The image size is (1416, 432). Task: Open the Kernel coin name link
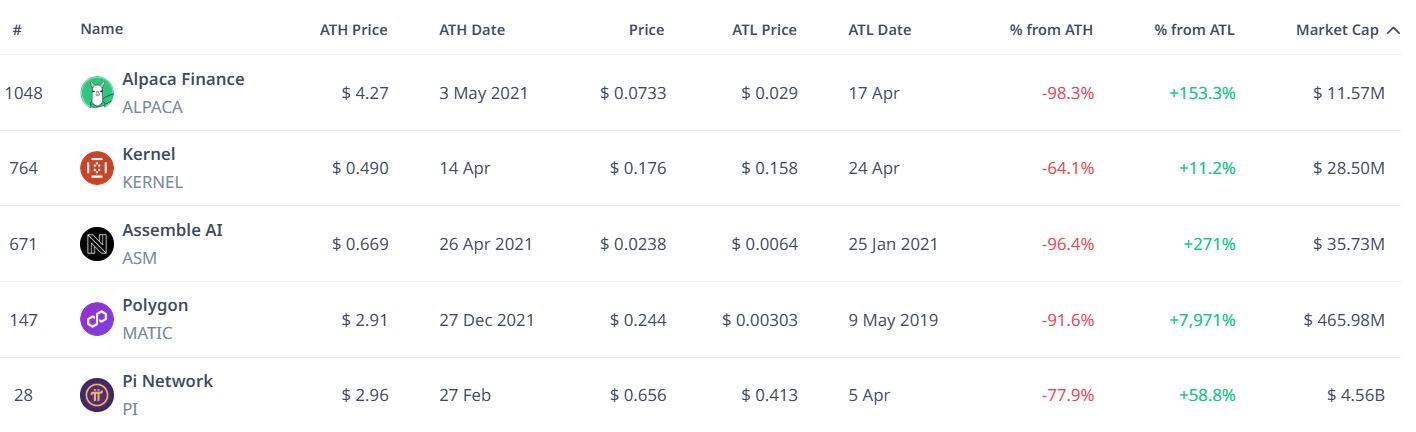point(149,154)
